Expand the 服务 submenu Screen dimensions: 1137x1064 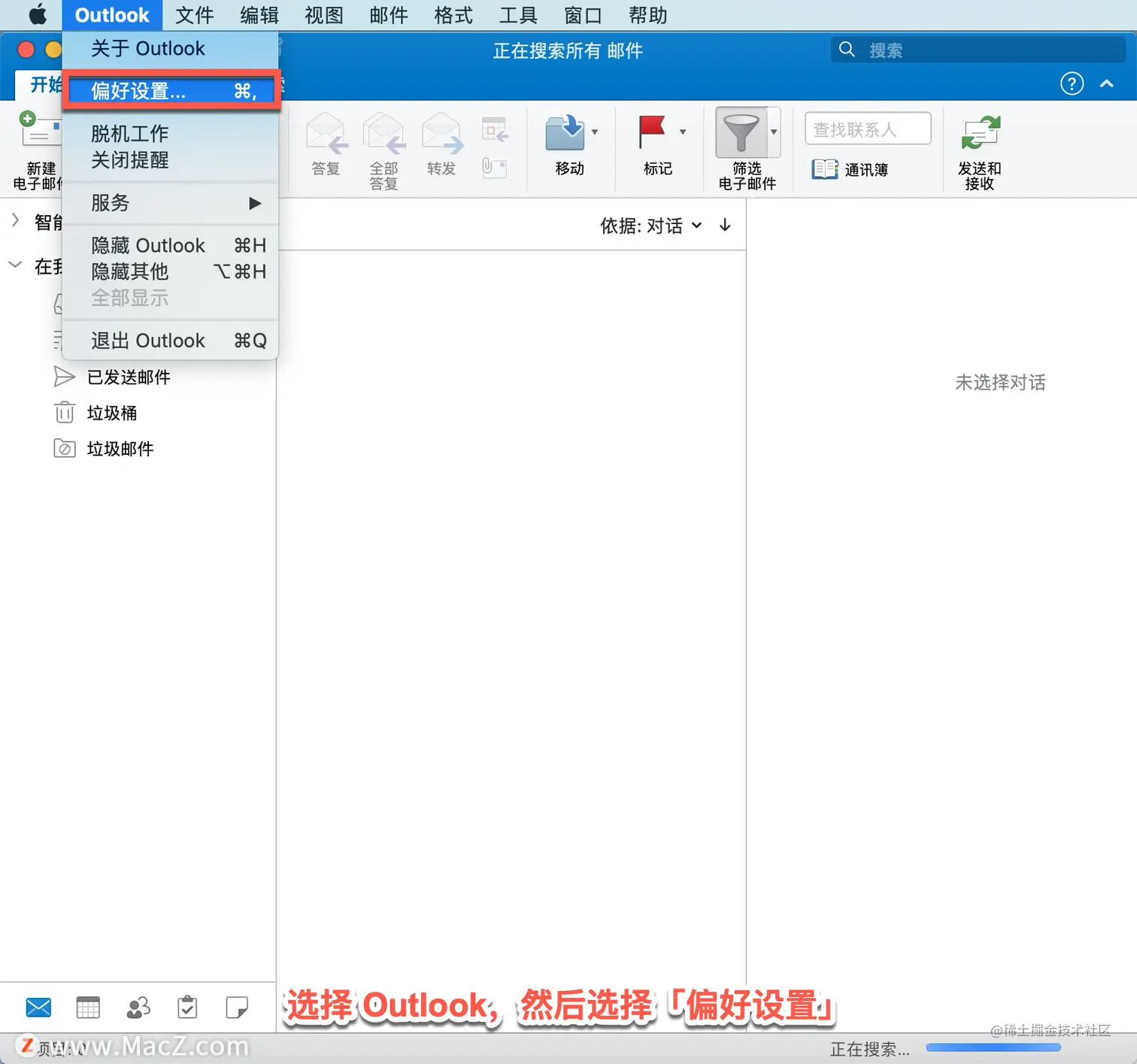(x=171, y=203)
